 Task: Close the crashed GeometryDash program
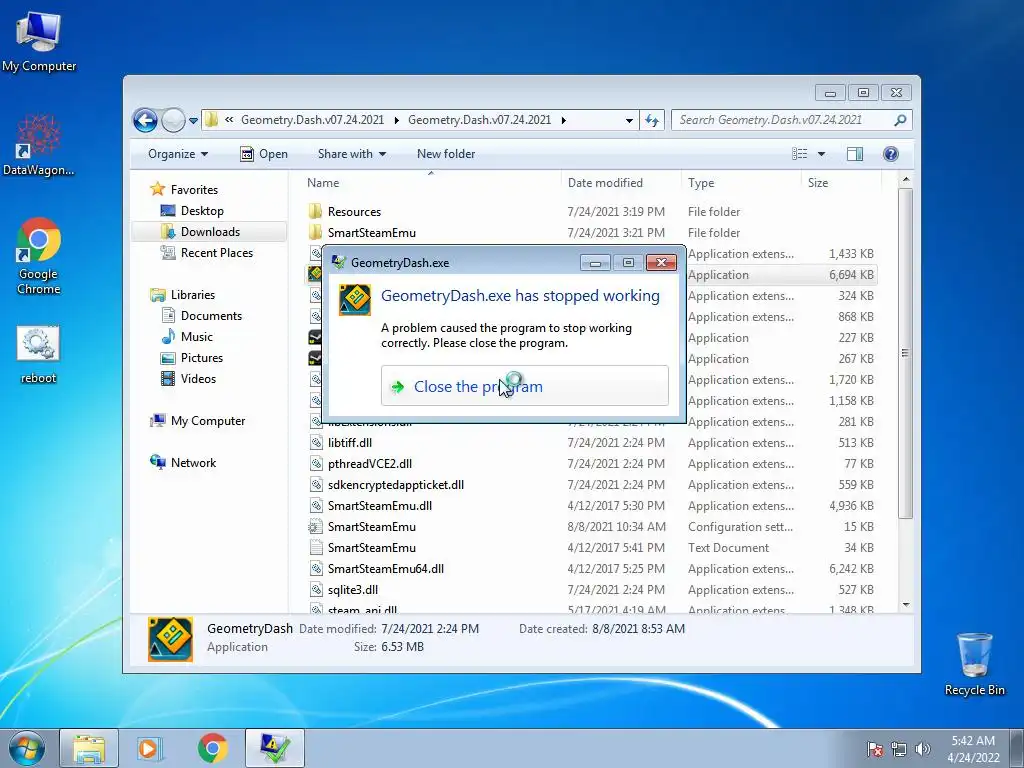point(524,386)
